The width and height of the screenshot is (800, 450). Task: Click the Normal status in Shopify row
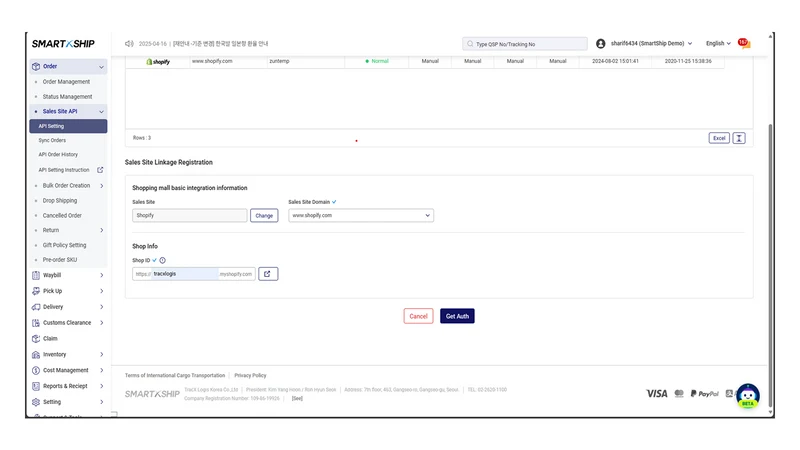tap(377, 61)
